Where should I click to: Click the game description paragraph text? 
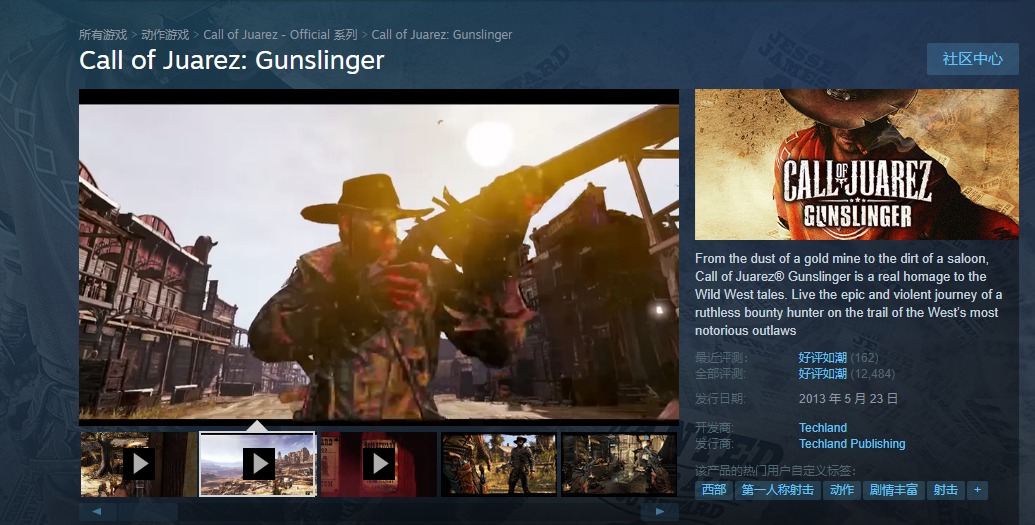(x=849, y=295)
